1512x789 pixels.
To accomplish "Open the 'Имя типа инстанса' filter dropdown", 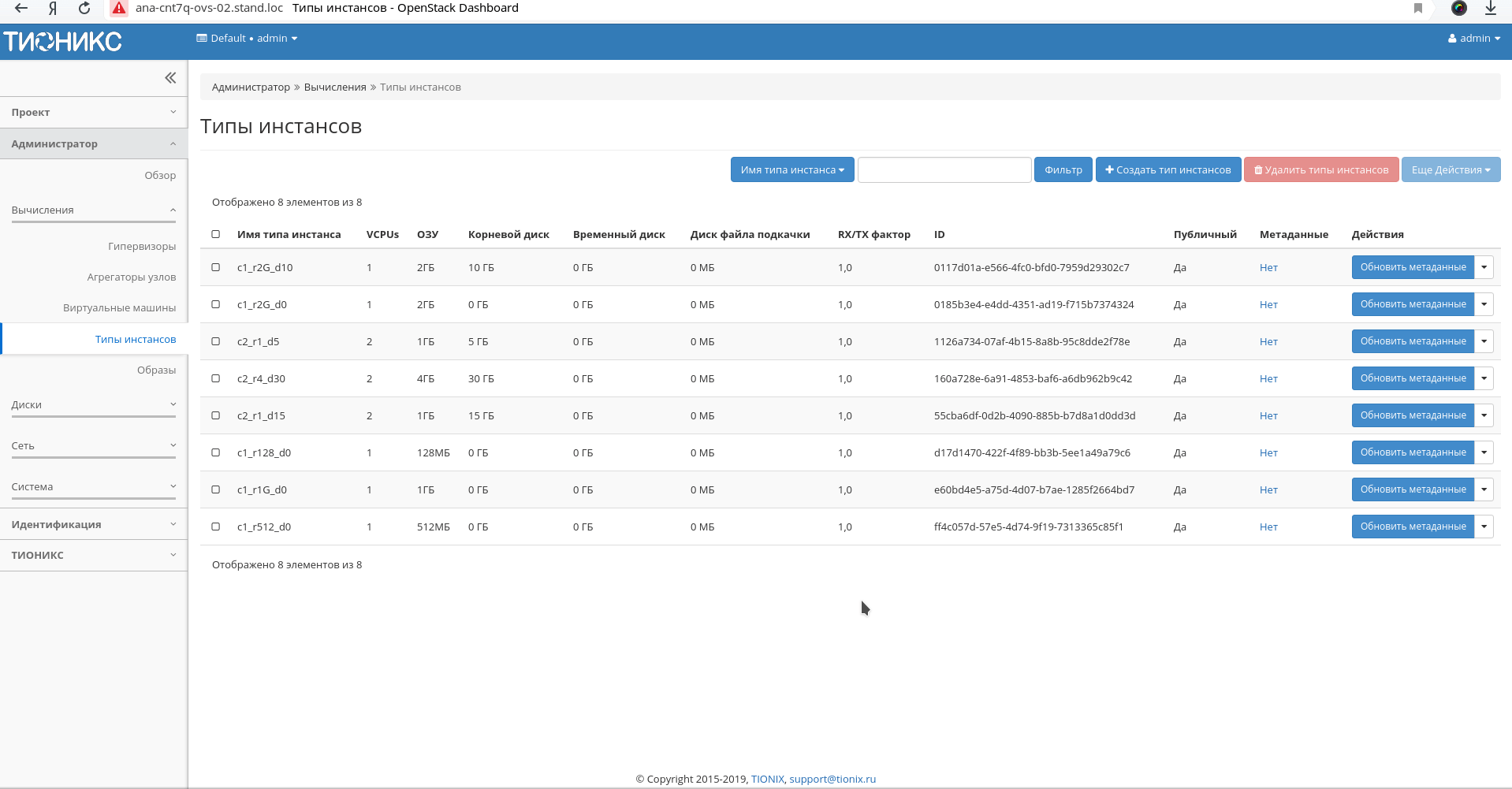I will [791, 169].
